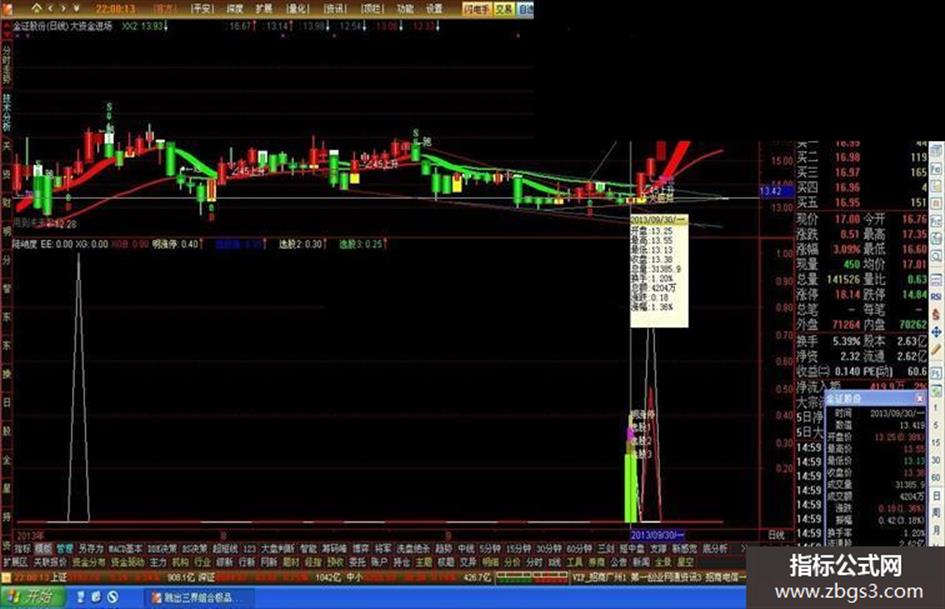Click the magnifier icon in right toolbar
Viewport: 945px width, 609px height.
tap(936, 257)
